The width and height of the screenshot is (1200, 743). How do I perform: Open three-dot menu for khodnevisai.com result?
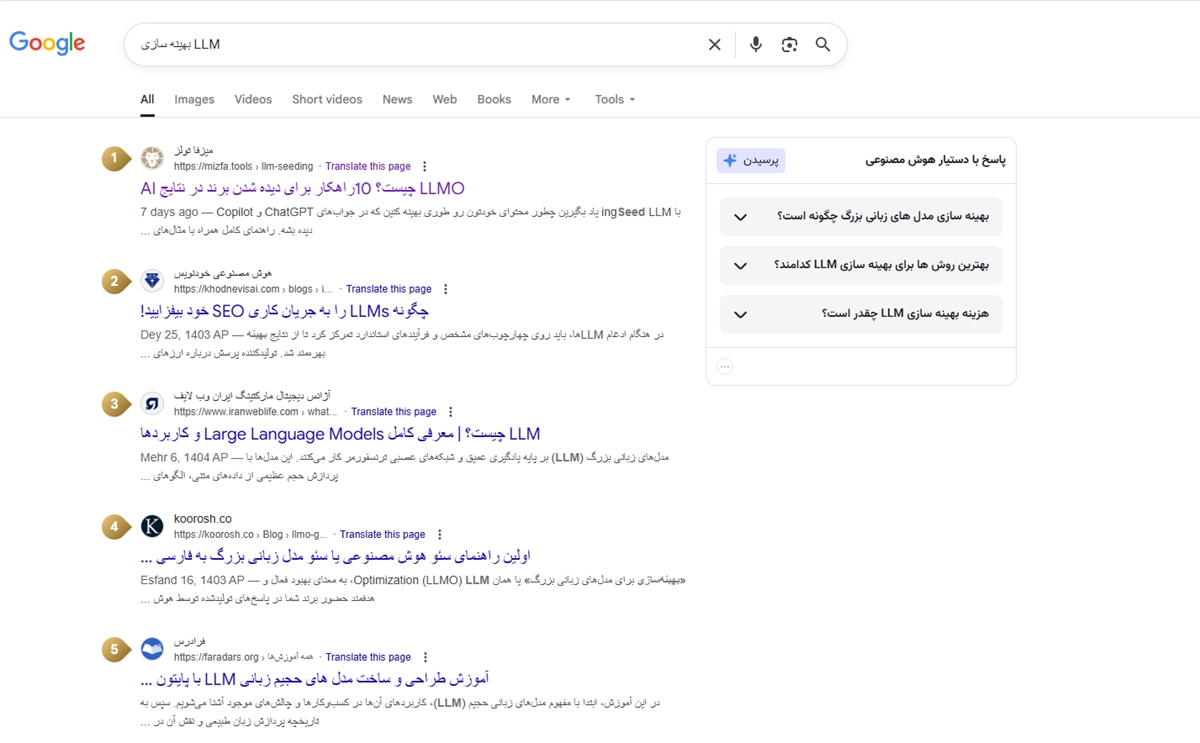(x=446, y=289)
